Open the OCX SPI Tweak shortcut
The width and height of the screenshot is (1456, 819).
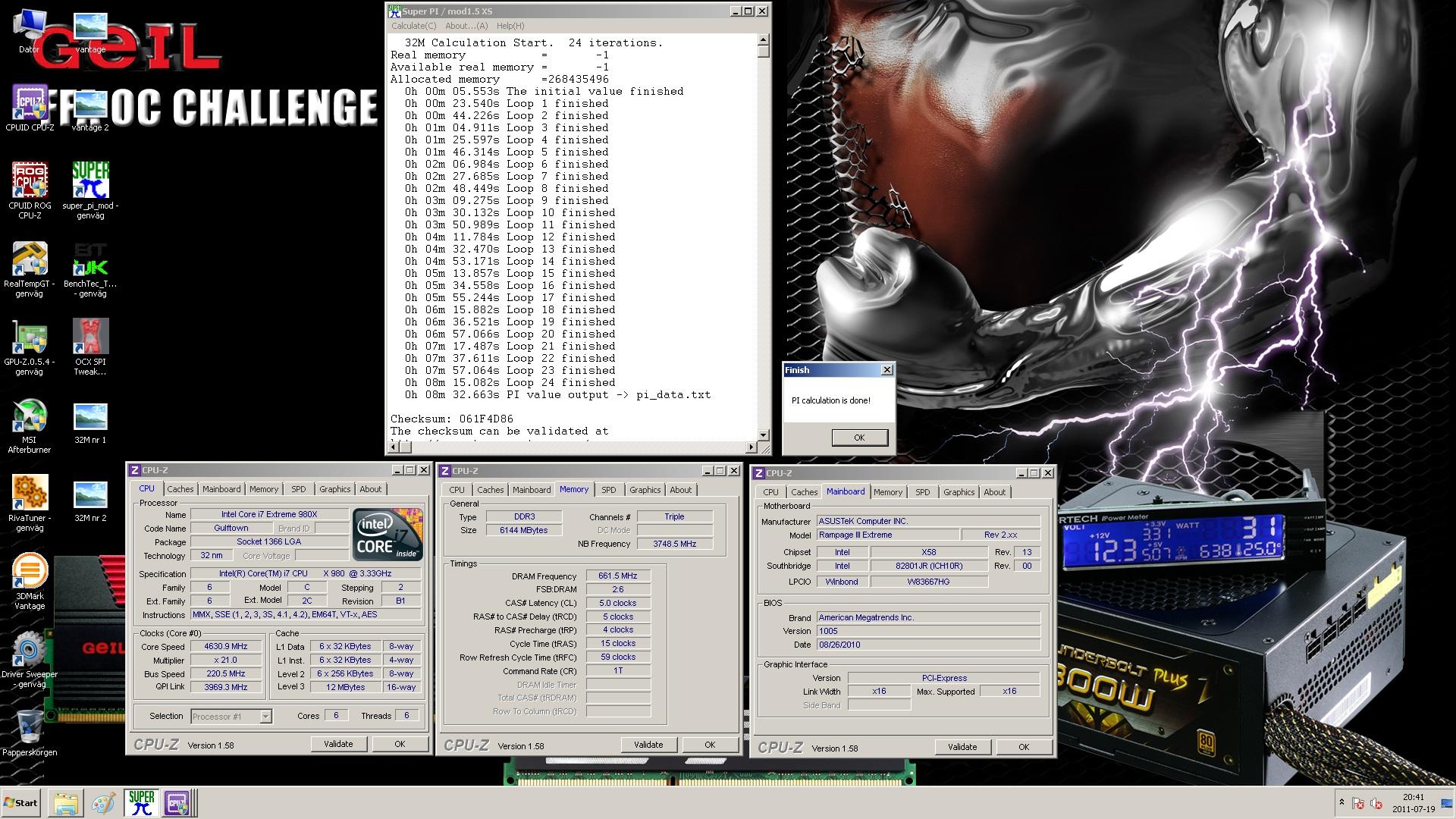(x=90, y=347)
